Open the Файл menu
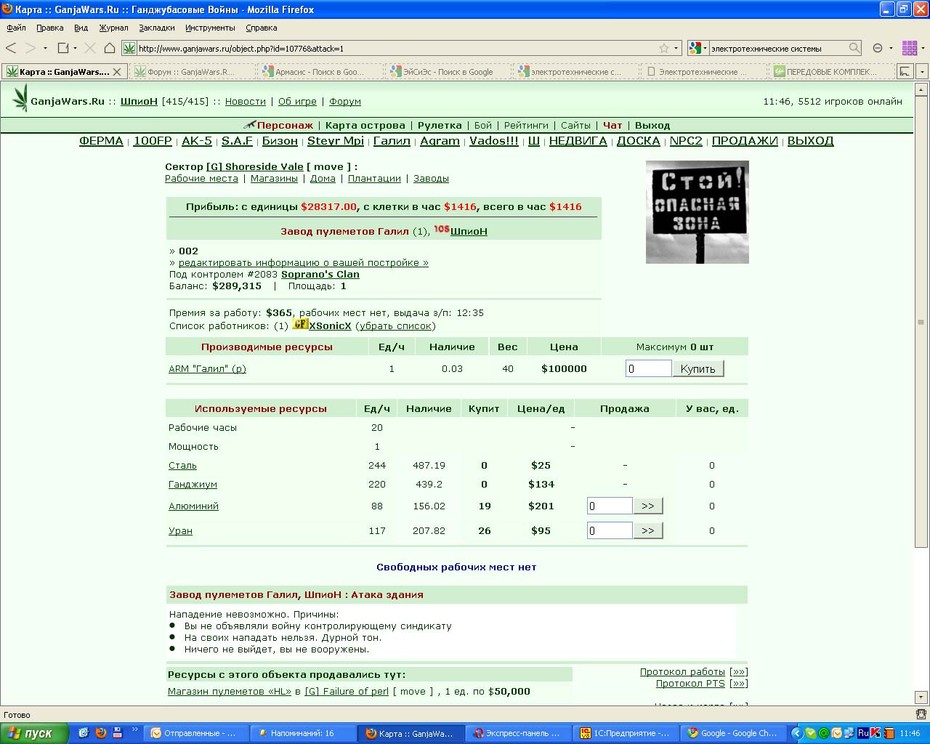 pyautogui.click(x=16, y=28)
